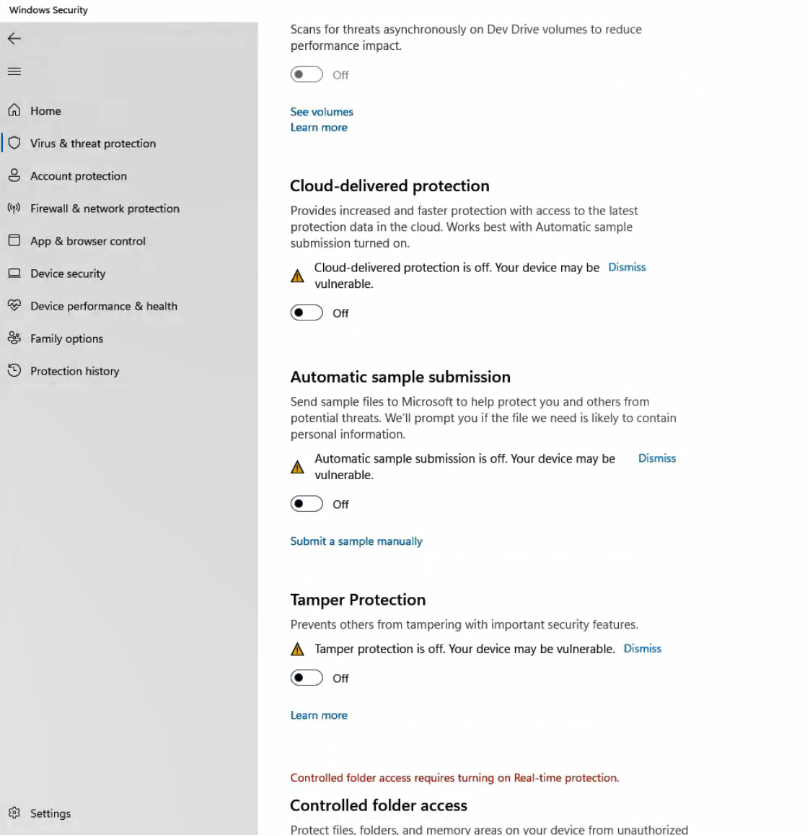Click the Device security laptop icon
The height and width of the screenshot is (836, 811).
(14, 273)
